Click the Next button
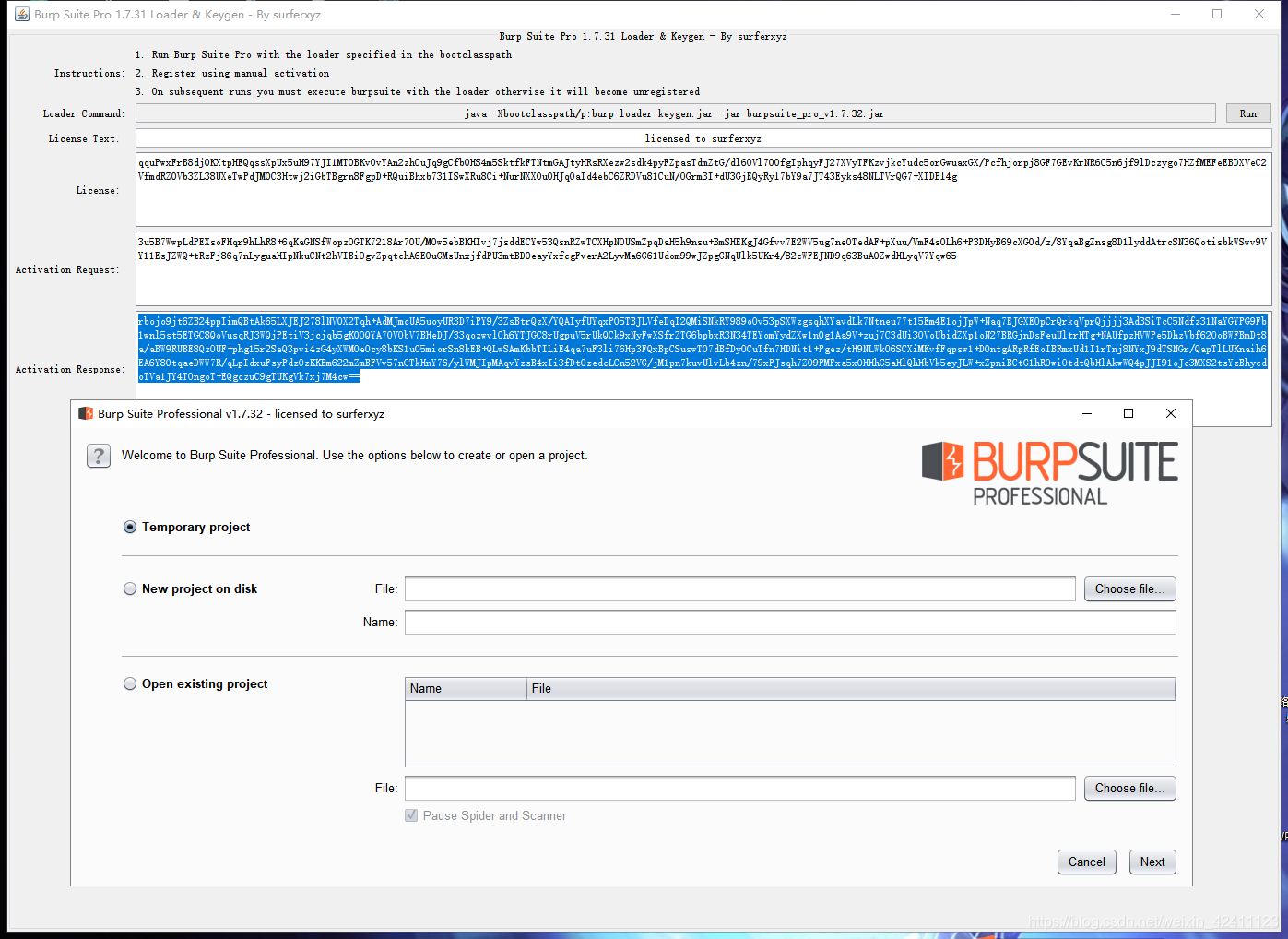The height and width of the screenshot is (939, 1288). [x=1152, y=862]
